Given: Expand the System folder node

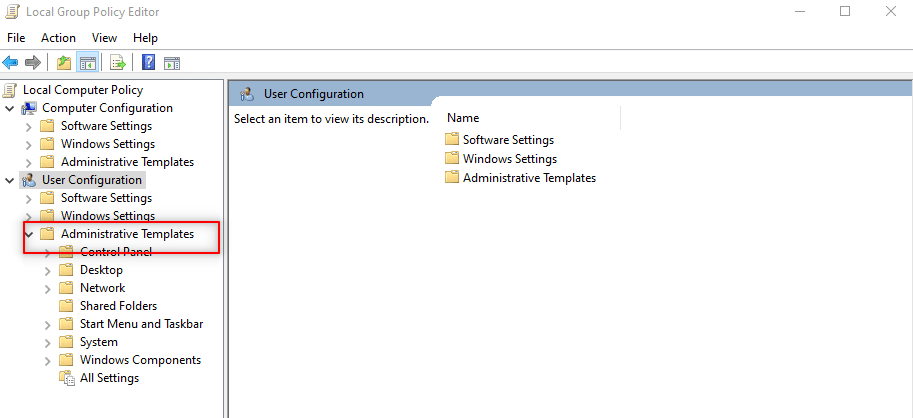Looking at the screenshot, I should [x=48, y=343].
